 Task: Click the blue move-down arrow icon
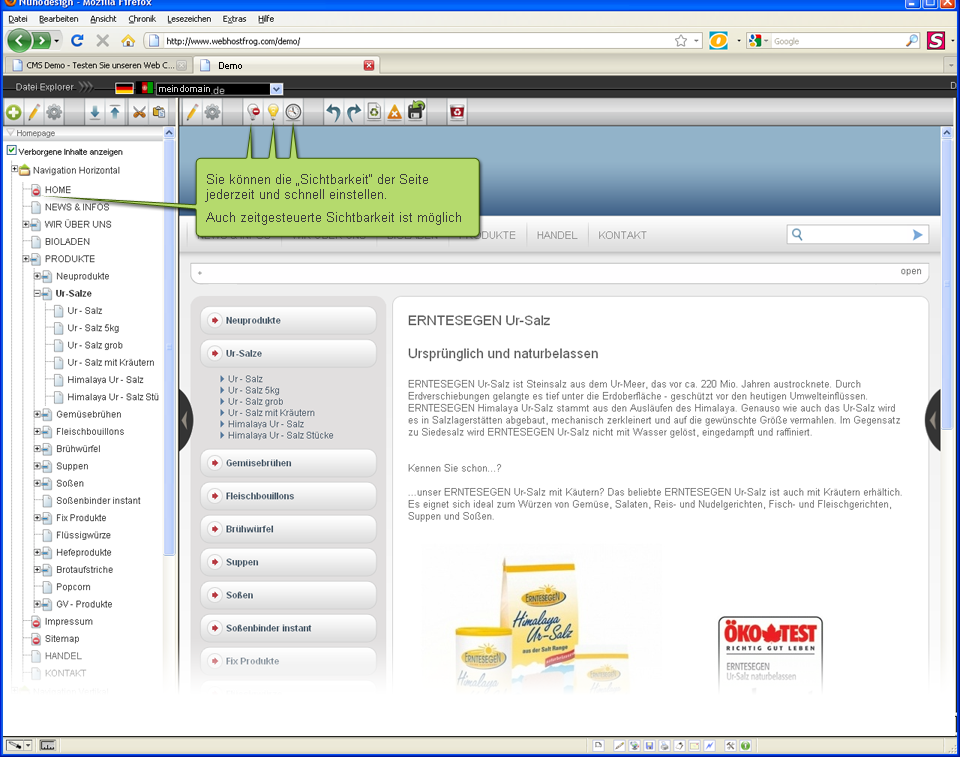click(95, 113)
